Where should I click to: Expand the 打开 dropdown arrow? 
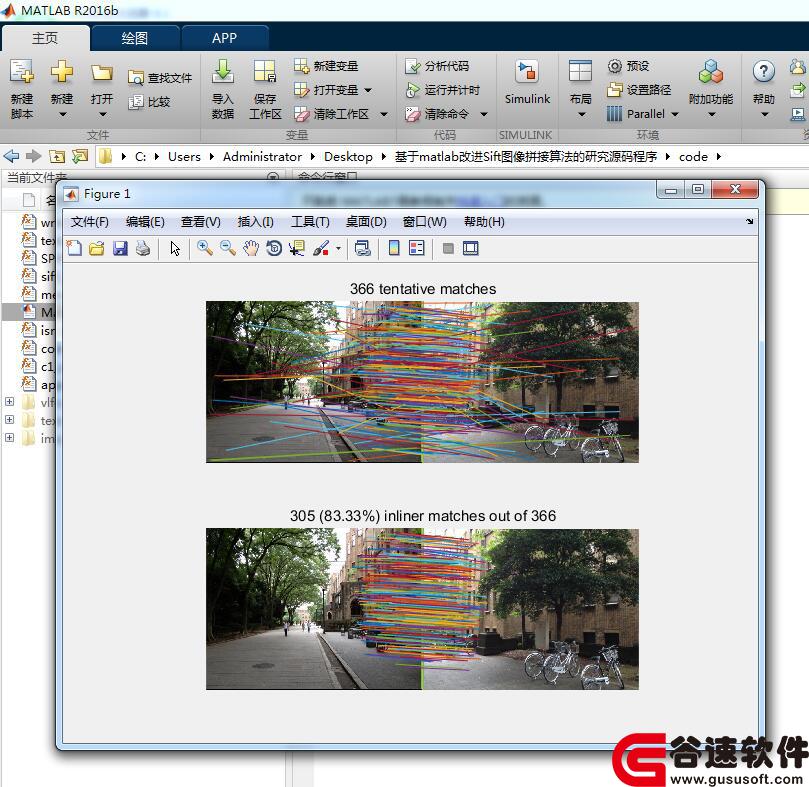pyautogui.click(x=102, y=115)
